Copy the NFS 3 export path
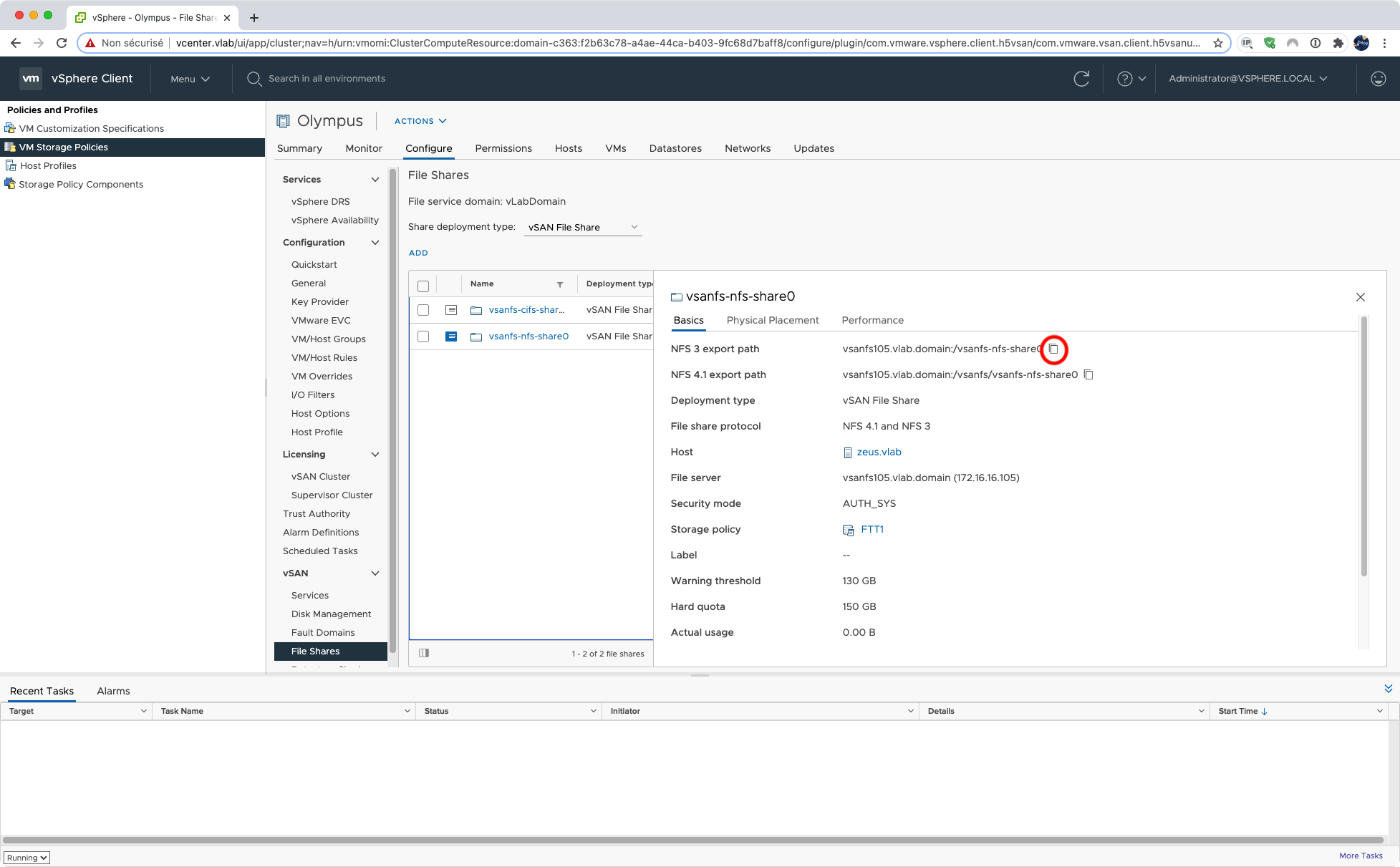The image size is (1400, 867). coord(1053,349)
